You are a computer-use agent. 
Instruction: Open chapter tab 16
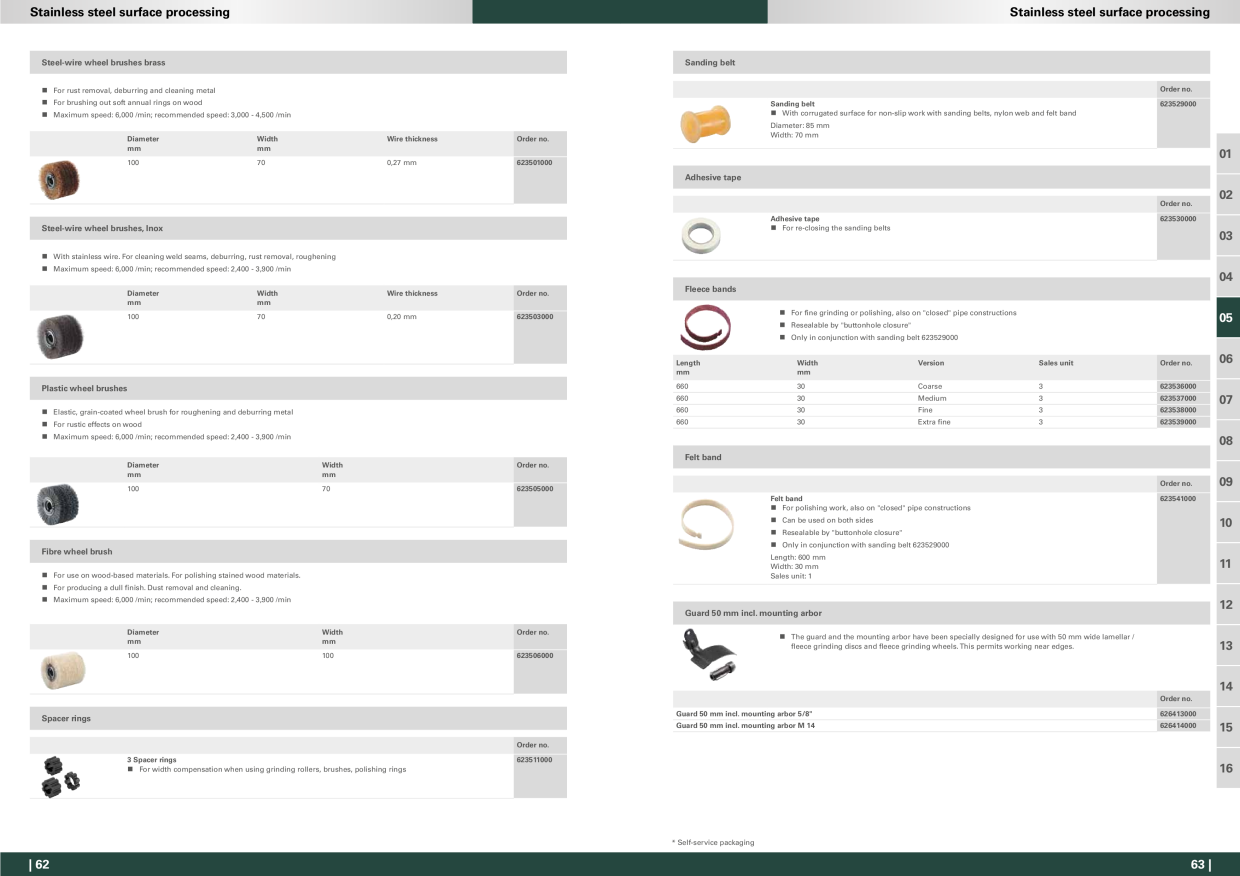1227,769
